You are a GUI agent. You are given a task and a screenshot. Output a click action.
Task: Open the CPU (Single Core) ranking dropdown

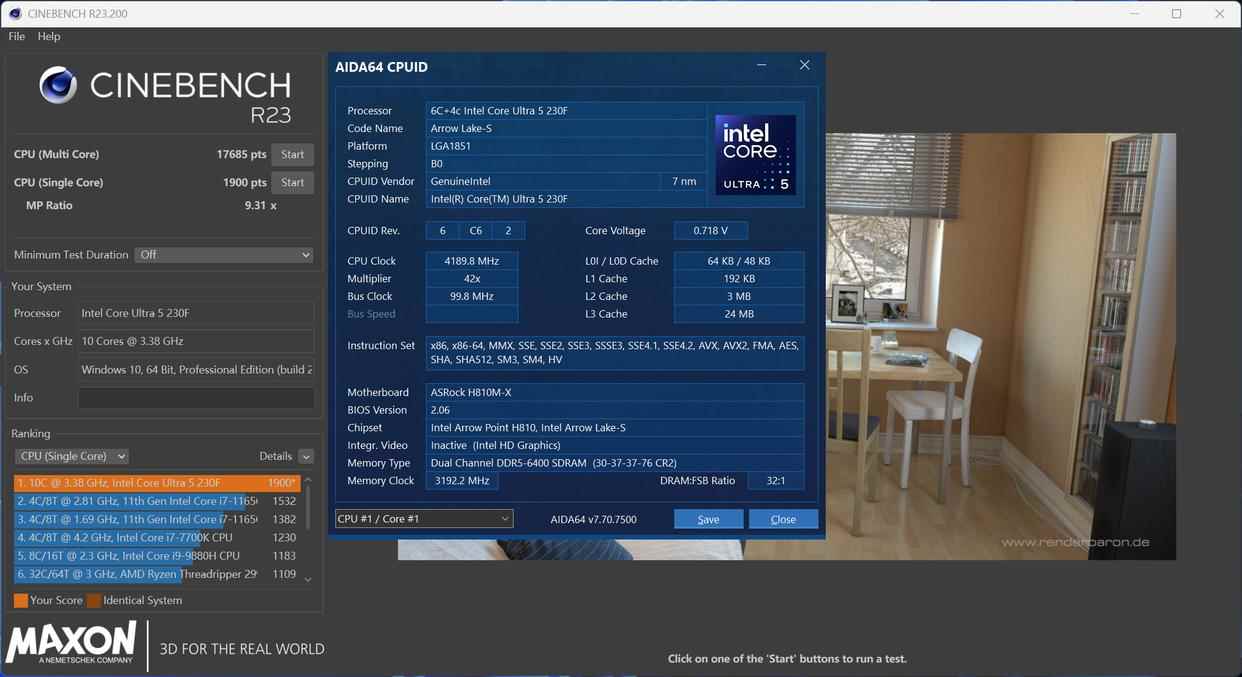coord(71,456)
